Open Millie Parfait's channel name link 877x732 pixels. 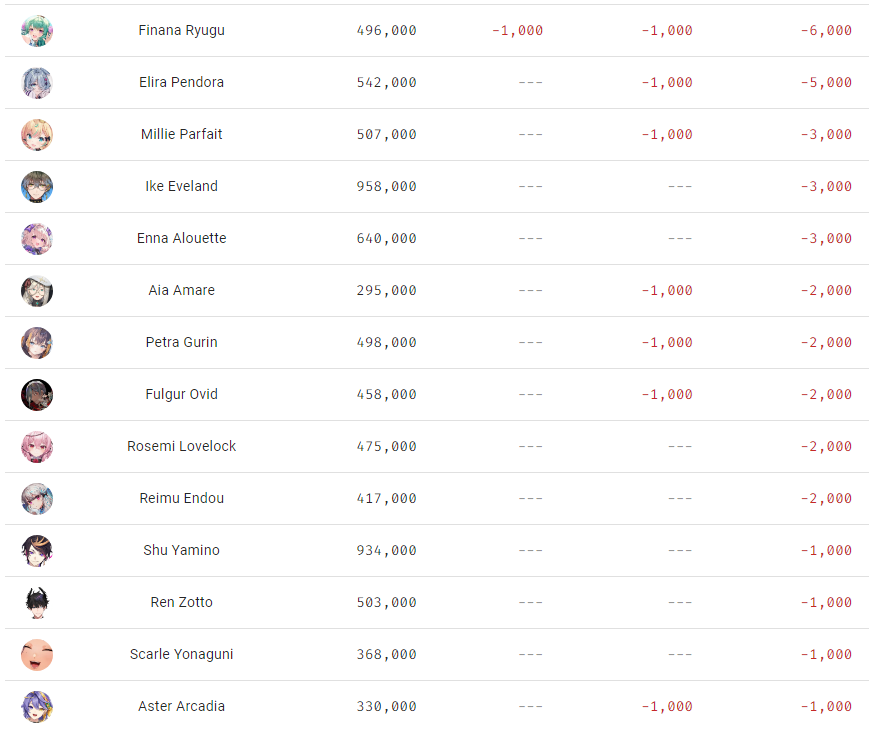point(182,134)
